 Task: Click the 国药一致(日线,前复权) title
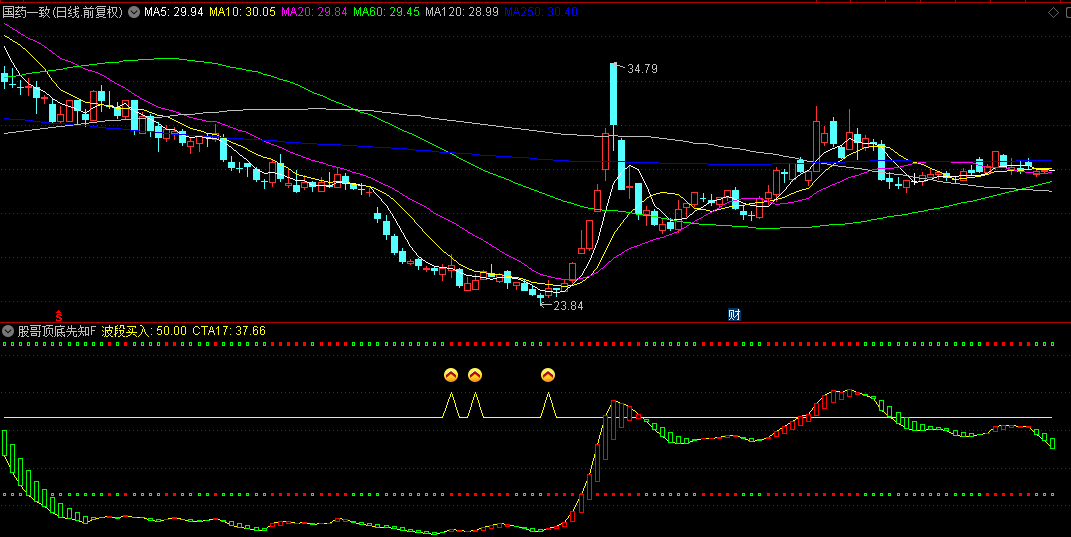coord(62,13)
